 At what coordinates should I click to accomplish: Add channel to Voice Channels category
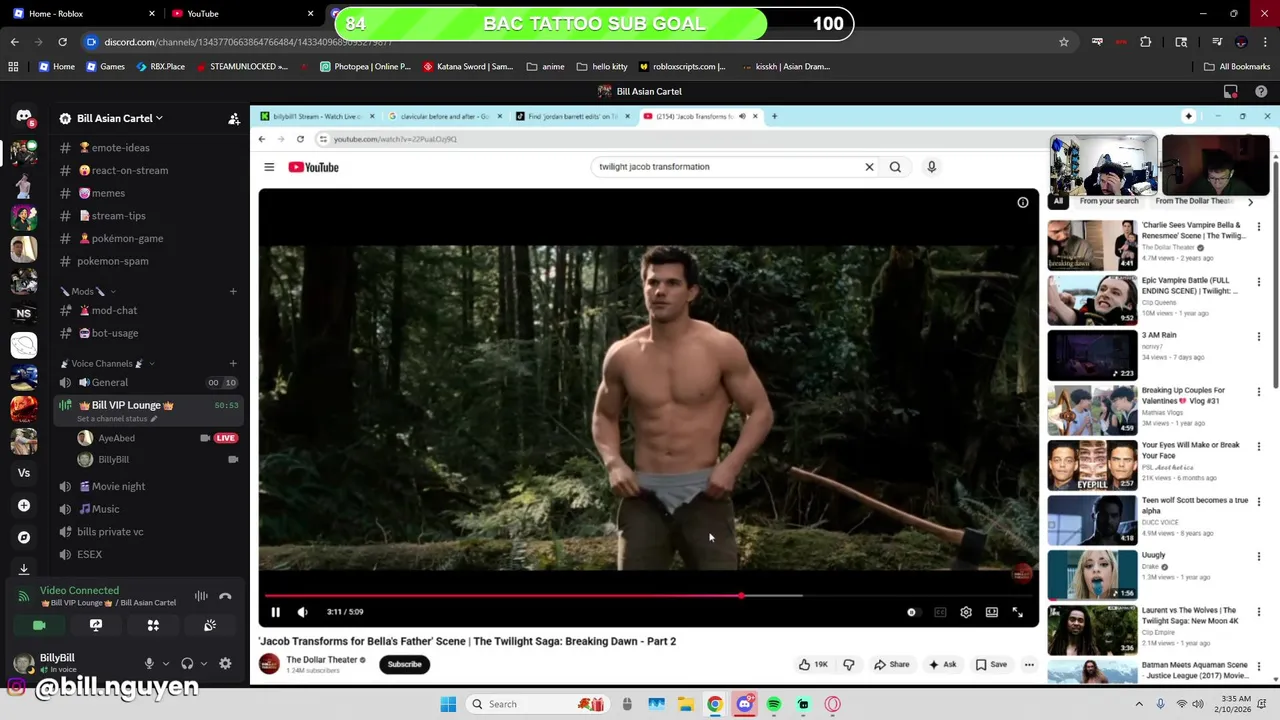click(x=233, y=363)
